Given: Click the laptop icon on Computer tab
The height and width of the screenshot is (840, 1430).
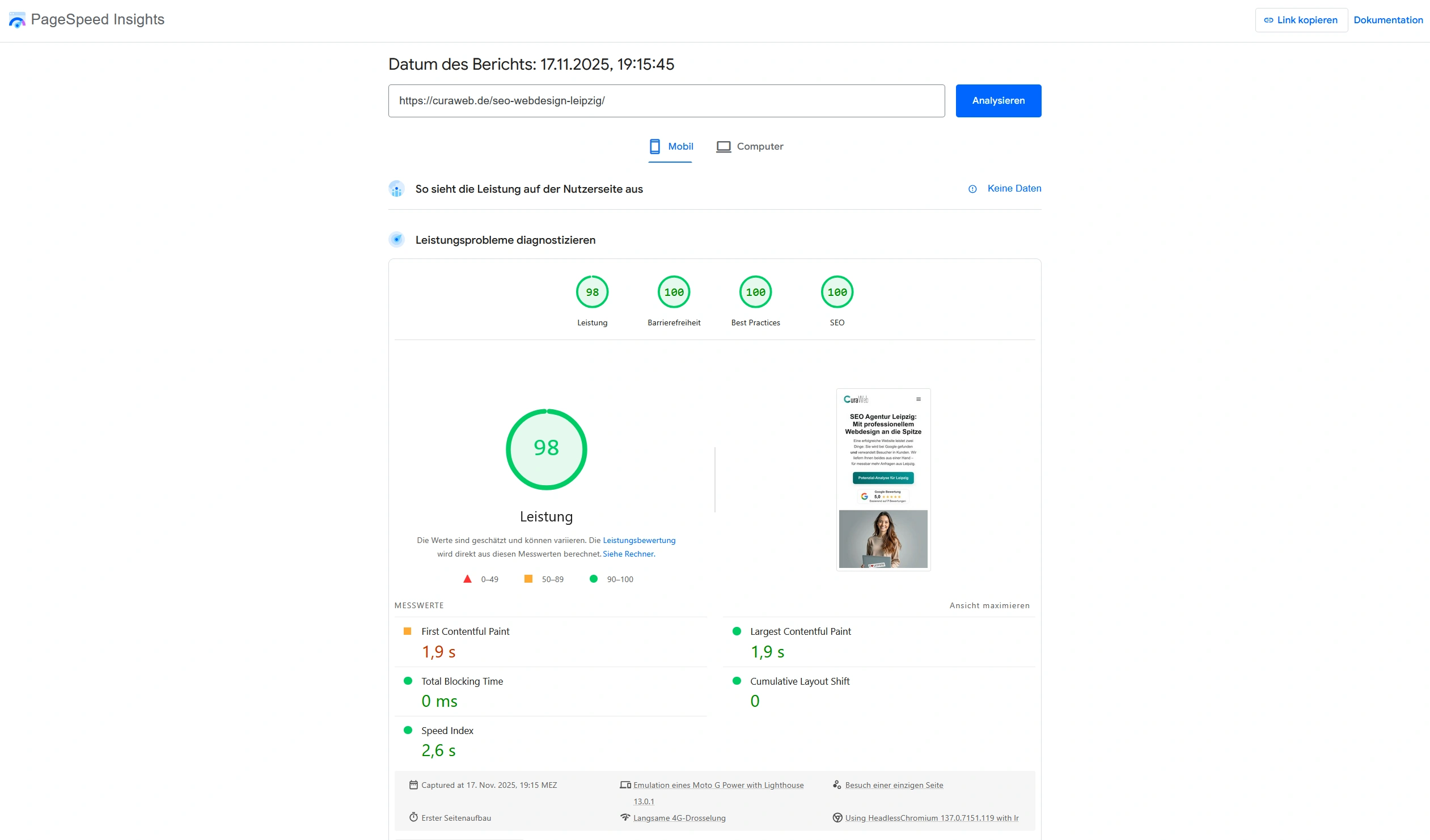Looking at the screenshot, I should tap(723, 146).
